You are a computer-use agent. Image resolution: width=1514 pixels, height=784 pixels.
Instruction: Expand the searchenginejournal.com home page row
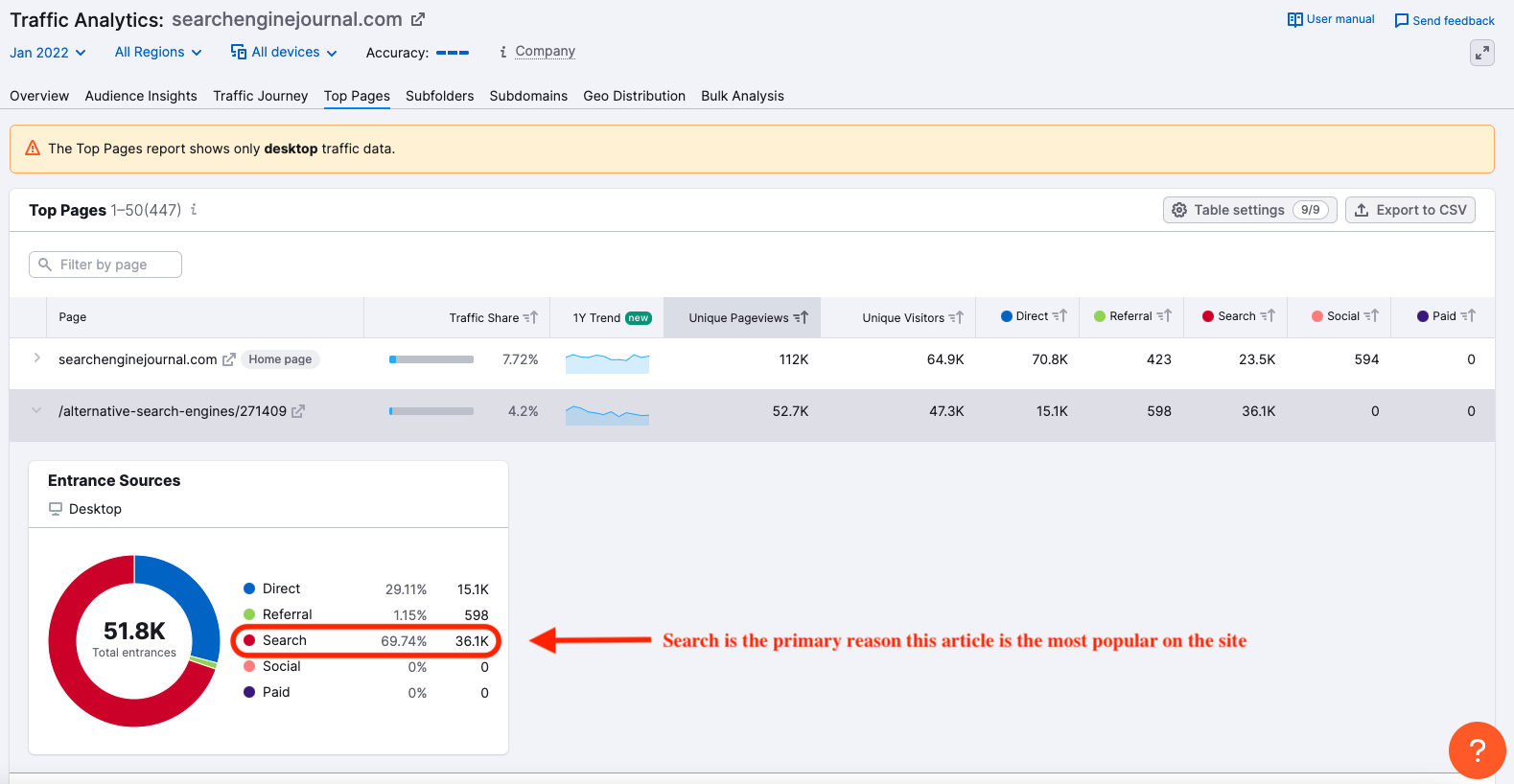coord(36,357)
